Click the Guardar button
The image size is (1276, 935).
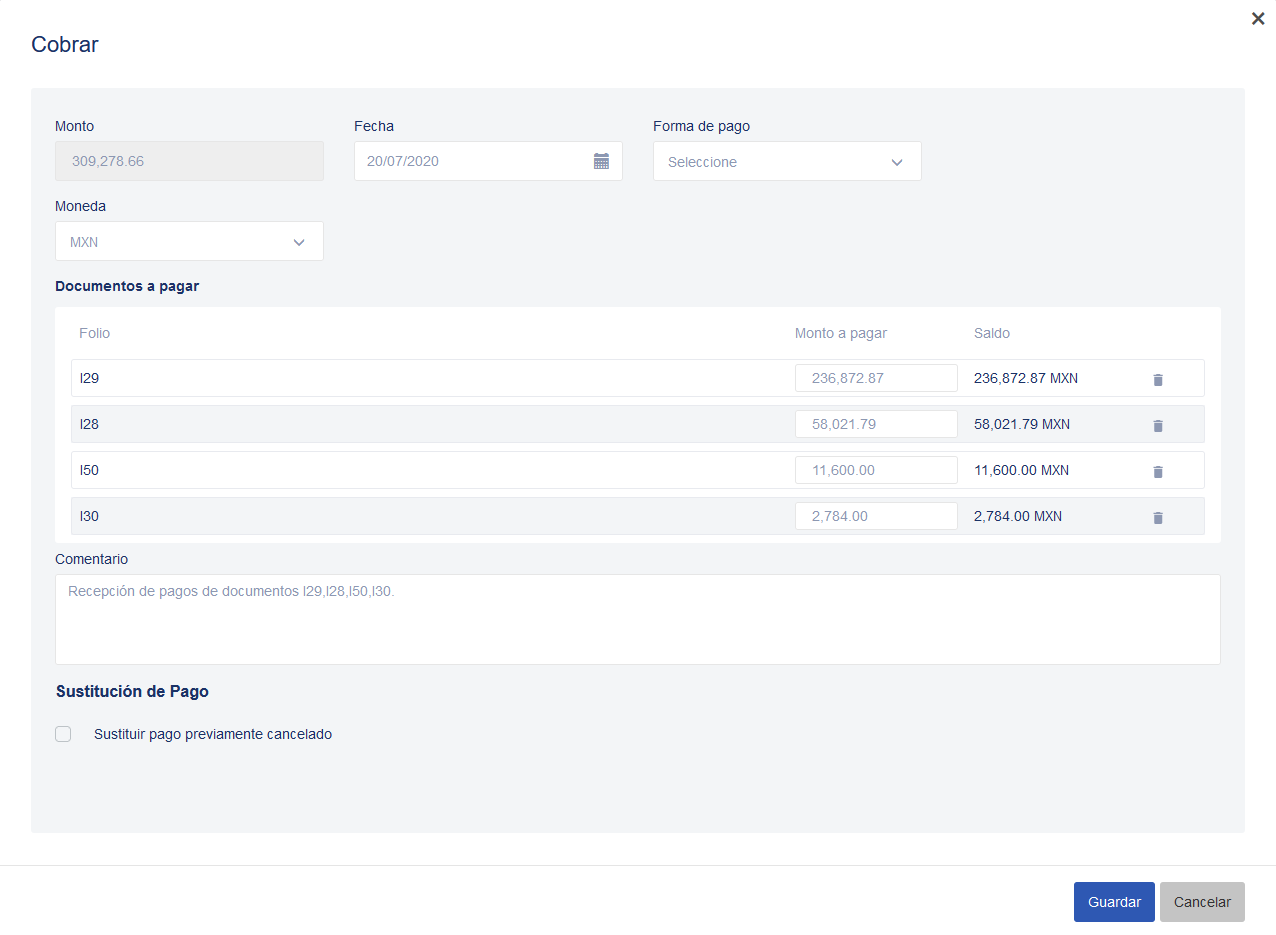[x=1114, y=902]
